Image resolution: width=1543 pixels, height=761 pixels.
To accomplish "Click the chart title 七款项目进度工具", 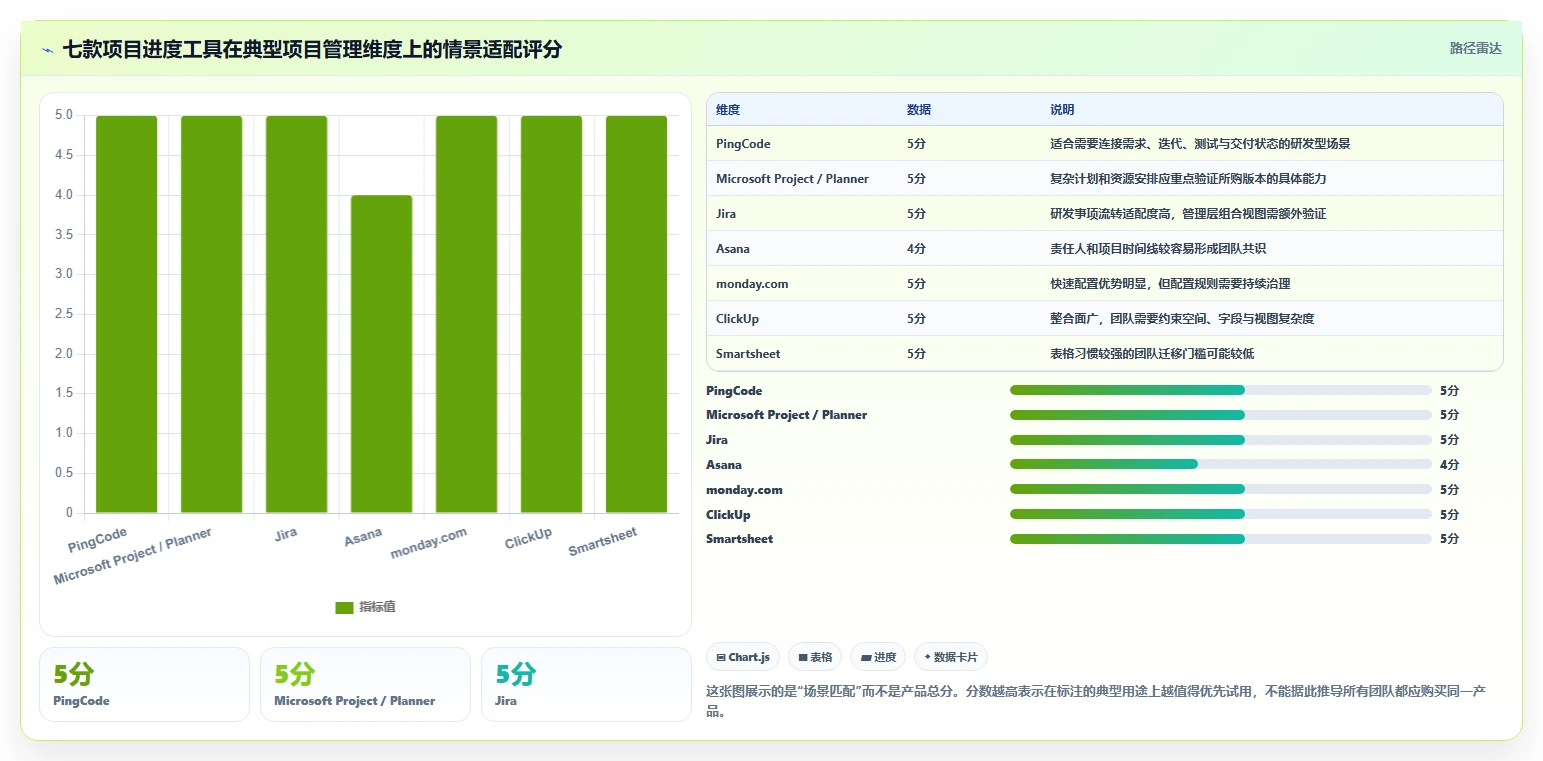I will 312,49.
